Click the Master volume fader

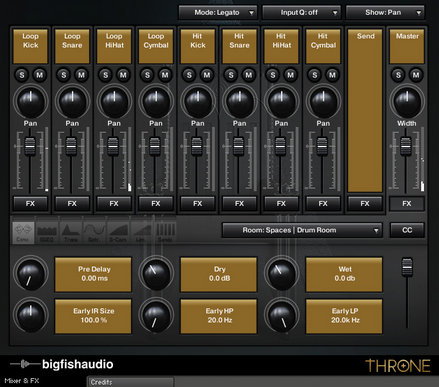[406, 146]
